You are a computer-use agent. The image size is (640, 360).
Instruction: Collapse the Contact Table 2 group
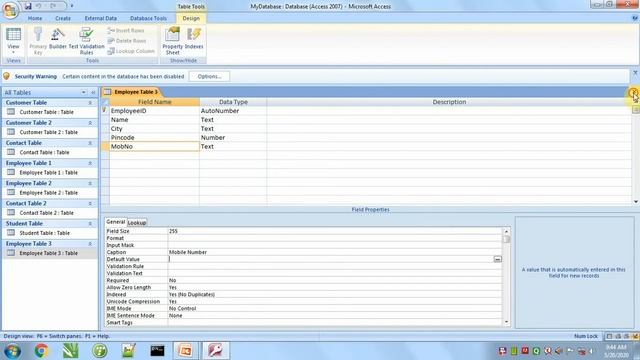pos(90,204)
